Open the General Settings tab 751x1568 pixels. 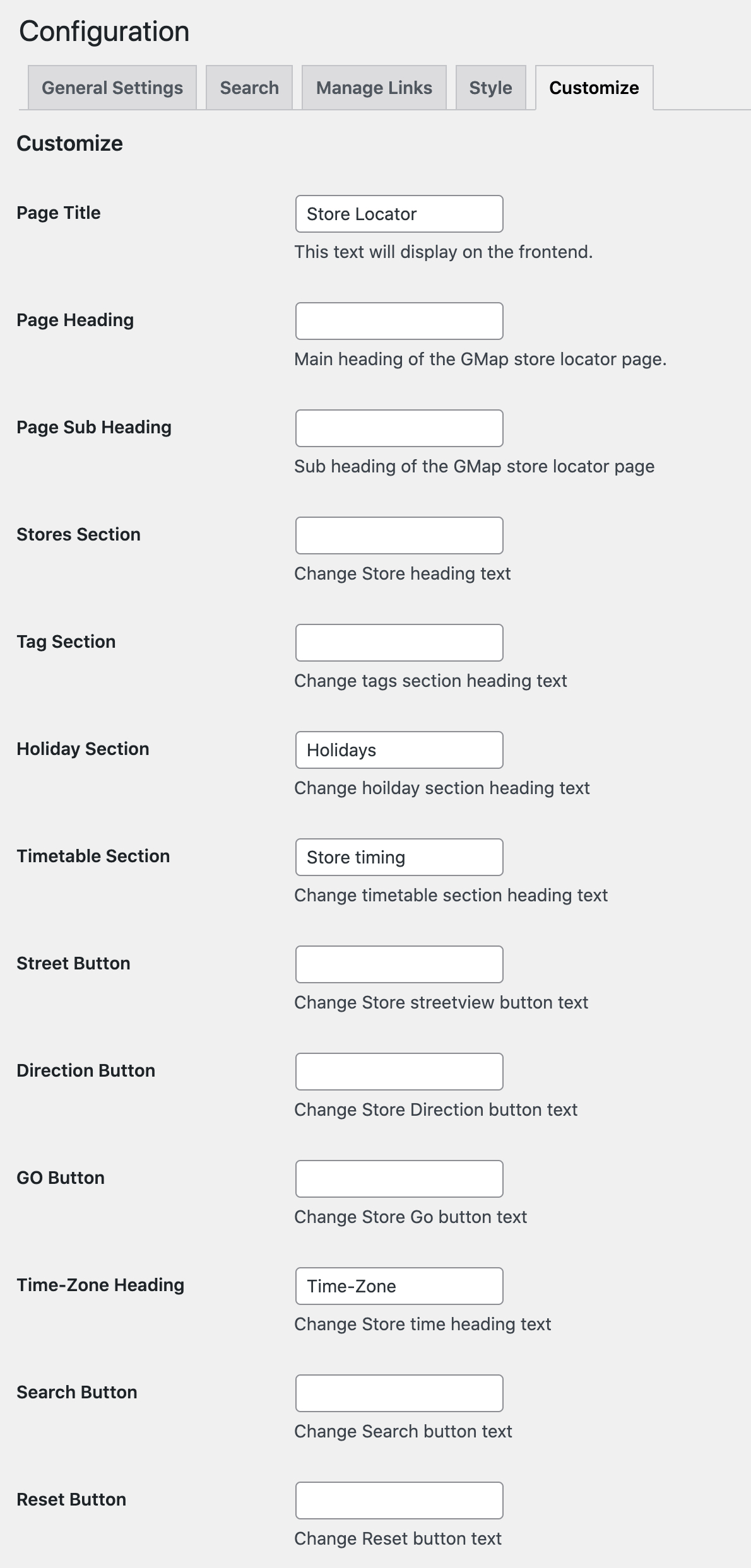112,88
